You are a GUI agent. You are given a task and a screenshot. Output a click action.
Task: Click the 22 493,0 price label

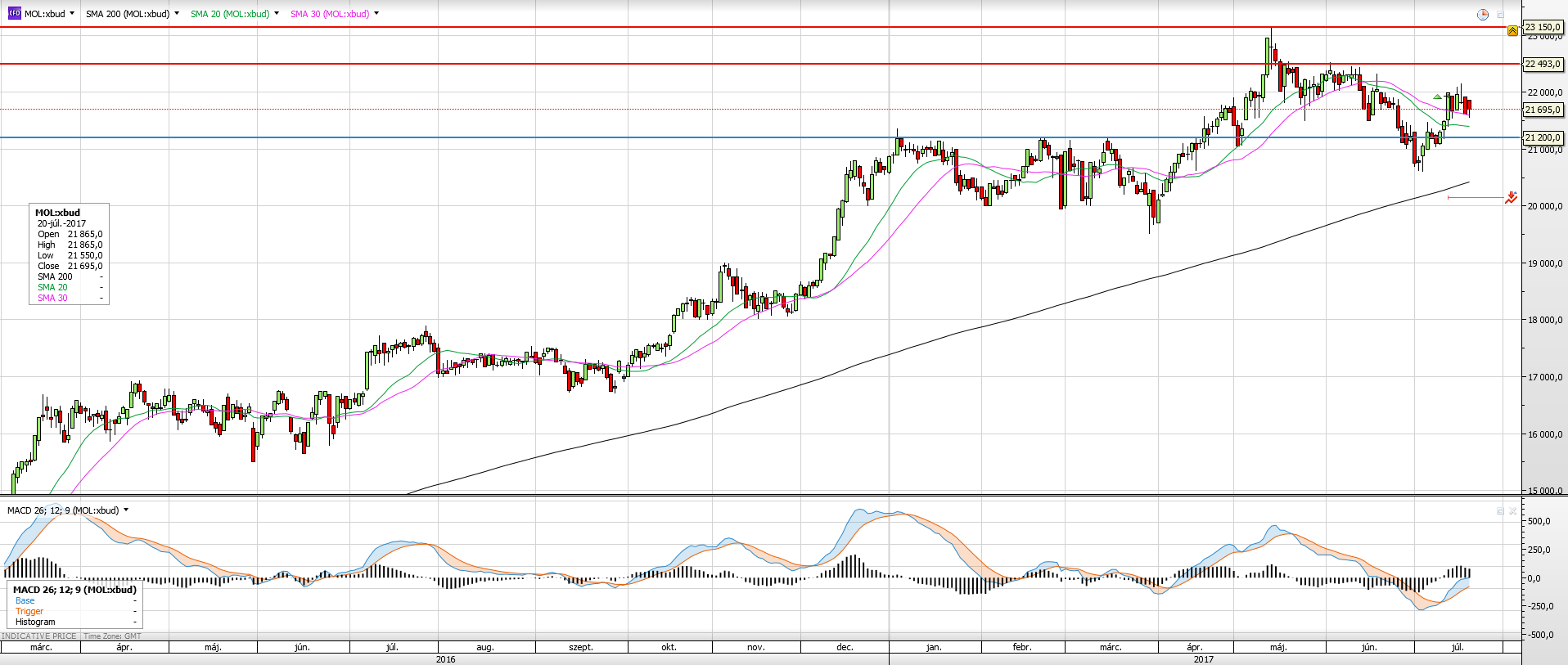pyautogui.click(x=1543, y=64)
